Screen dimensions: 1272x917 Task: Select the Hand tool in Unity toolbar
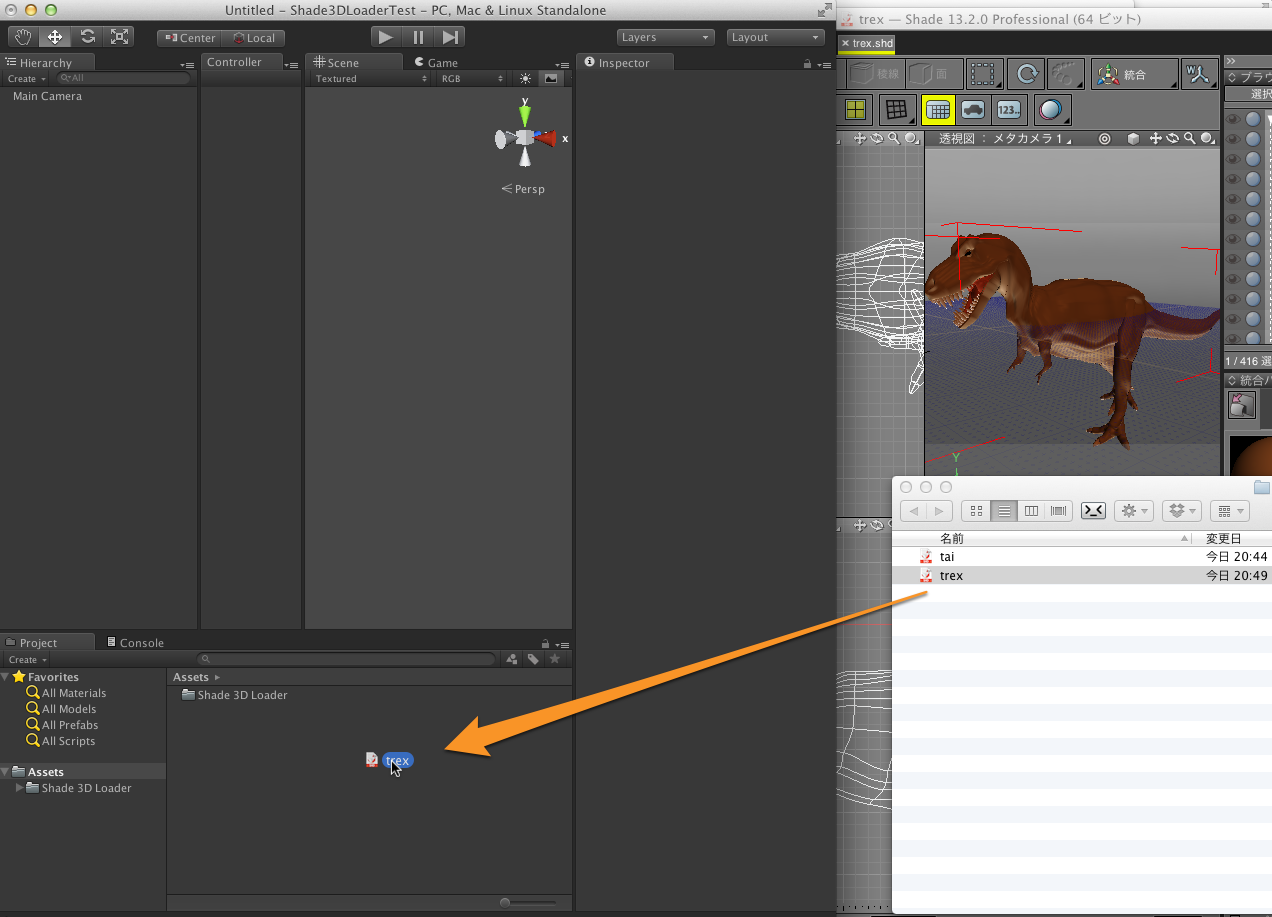pyautogui.click(x=23, y=37)
